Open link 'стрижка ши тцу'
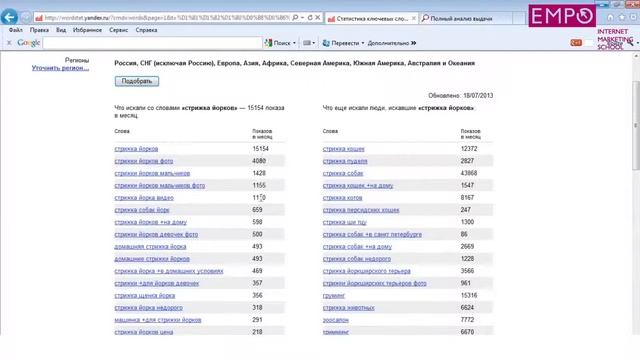The width and height of the screenshot is (640, 360). pos(344,222)
